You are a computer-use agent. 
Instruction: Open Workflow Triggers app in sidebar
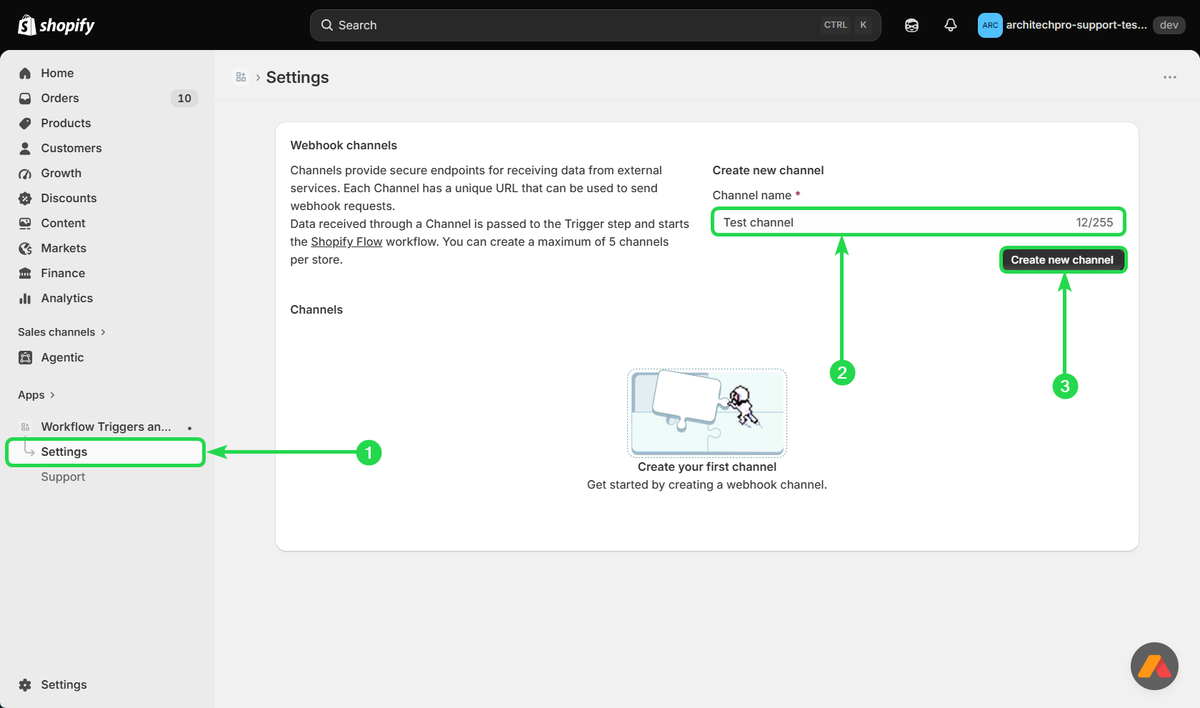[x=107, y=427]
